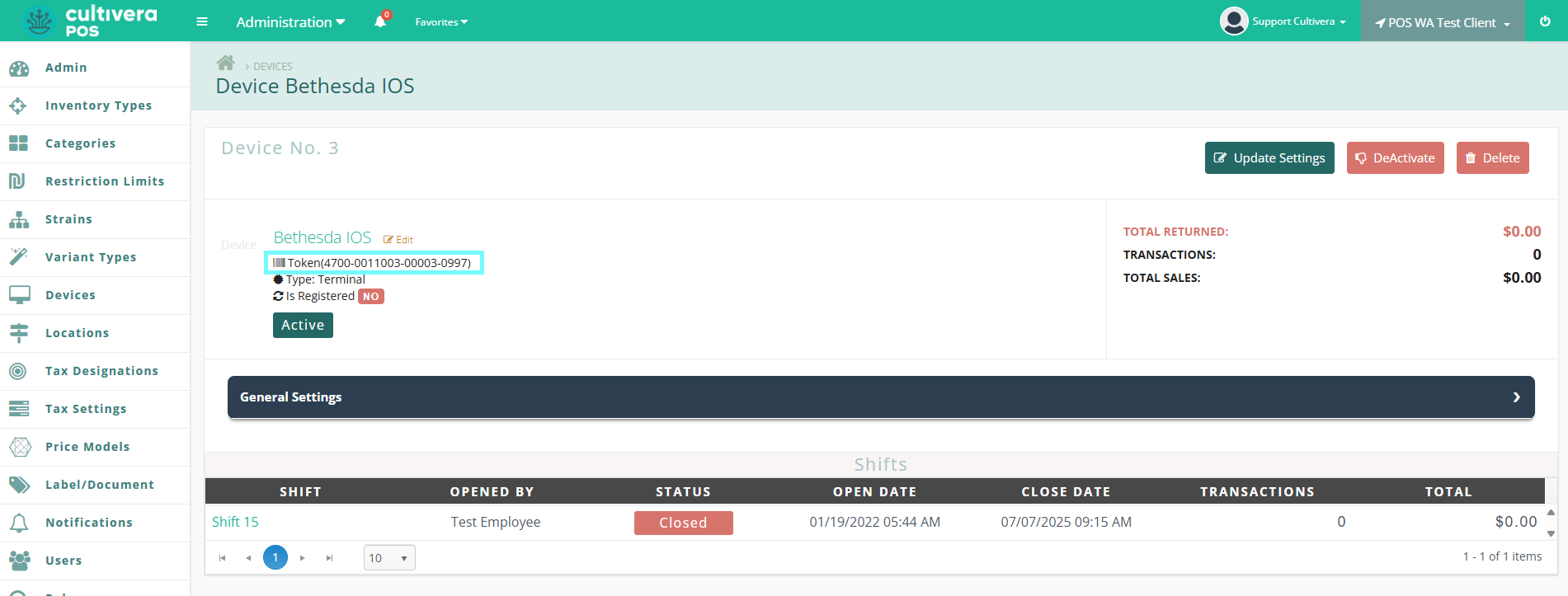Screen dimensions: 1568x596
Task: Open the Favorites dropdown
Action: (441, 22)
